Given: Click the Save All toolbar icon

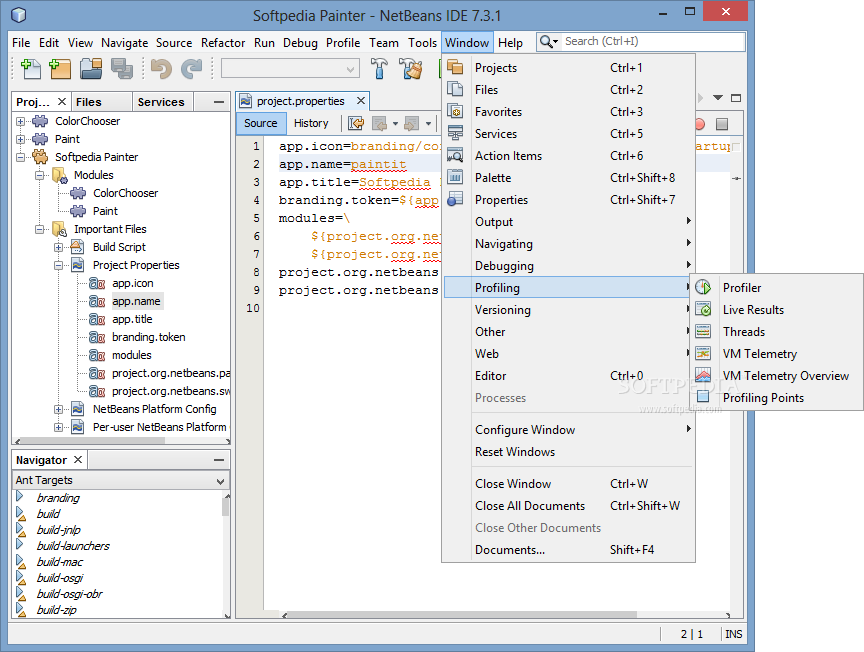Looking at the screenshot, I should [122, 69].
